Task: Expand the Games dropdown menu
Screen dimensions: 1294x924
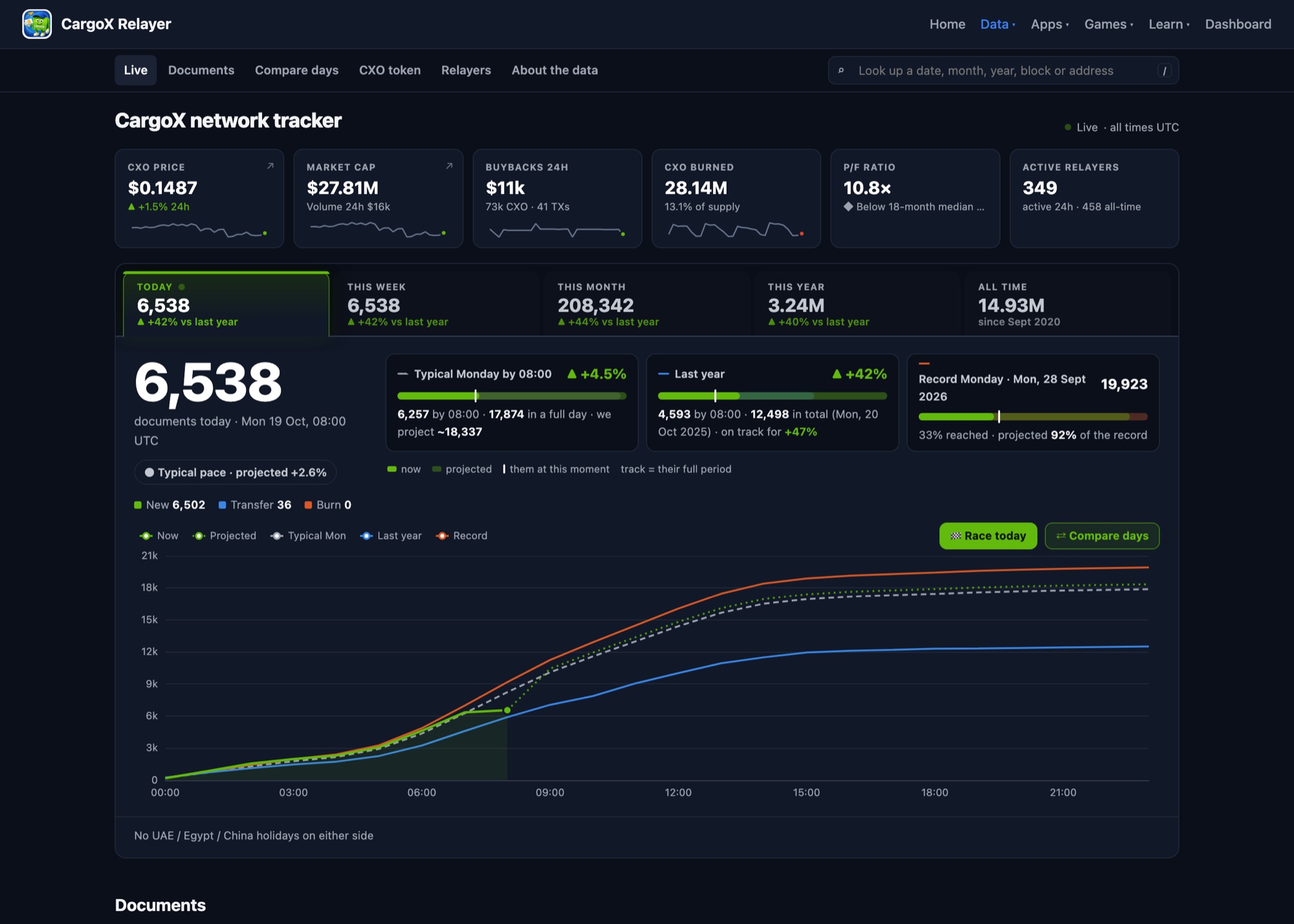Action: (x=1109, y=24)
